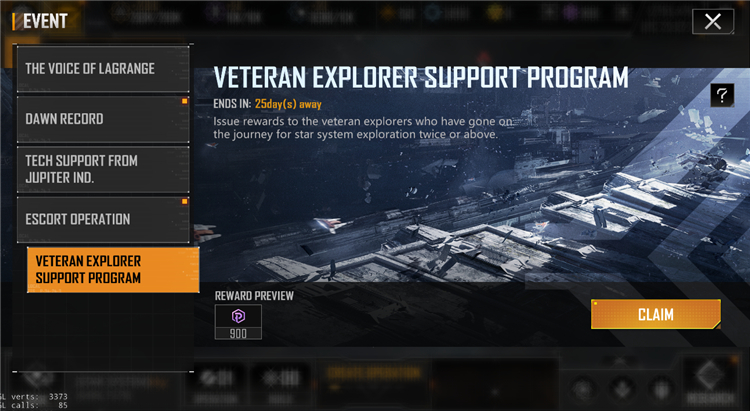The height and width of the screenshot is (411, 750).
Task: Click the Veteran Explorer Support Program banner heading
Action: pyautogui.click(x=421, y=78)
